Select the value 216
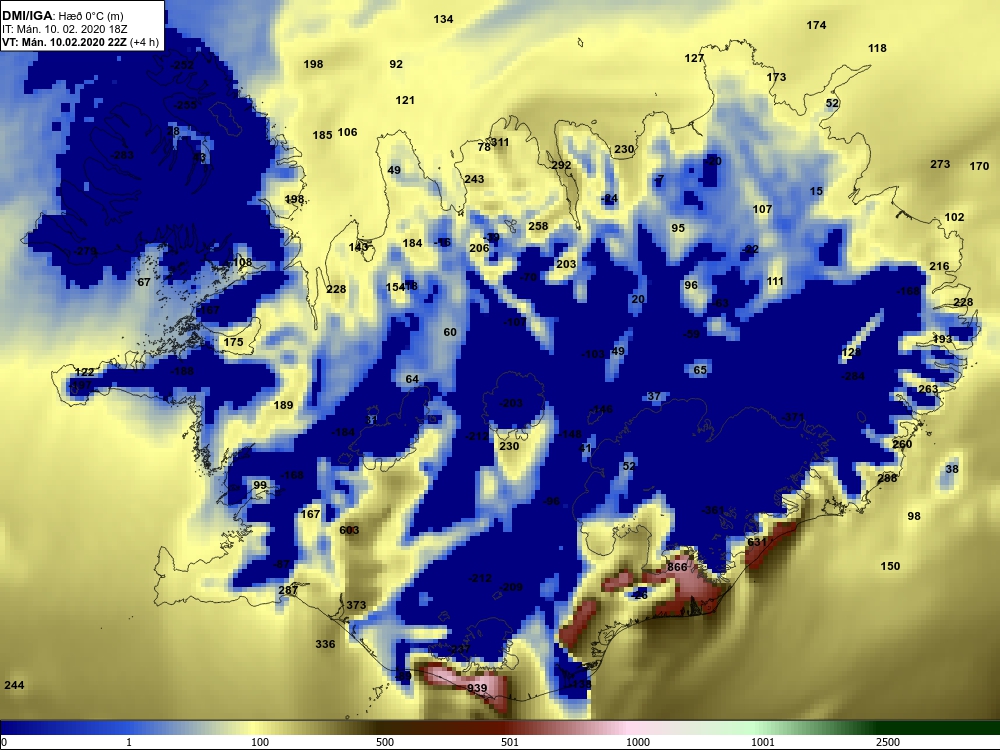This screenshot has height=750, width=1000. [939, 266]
